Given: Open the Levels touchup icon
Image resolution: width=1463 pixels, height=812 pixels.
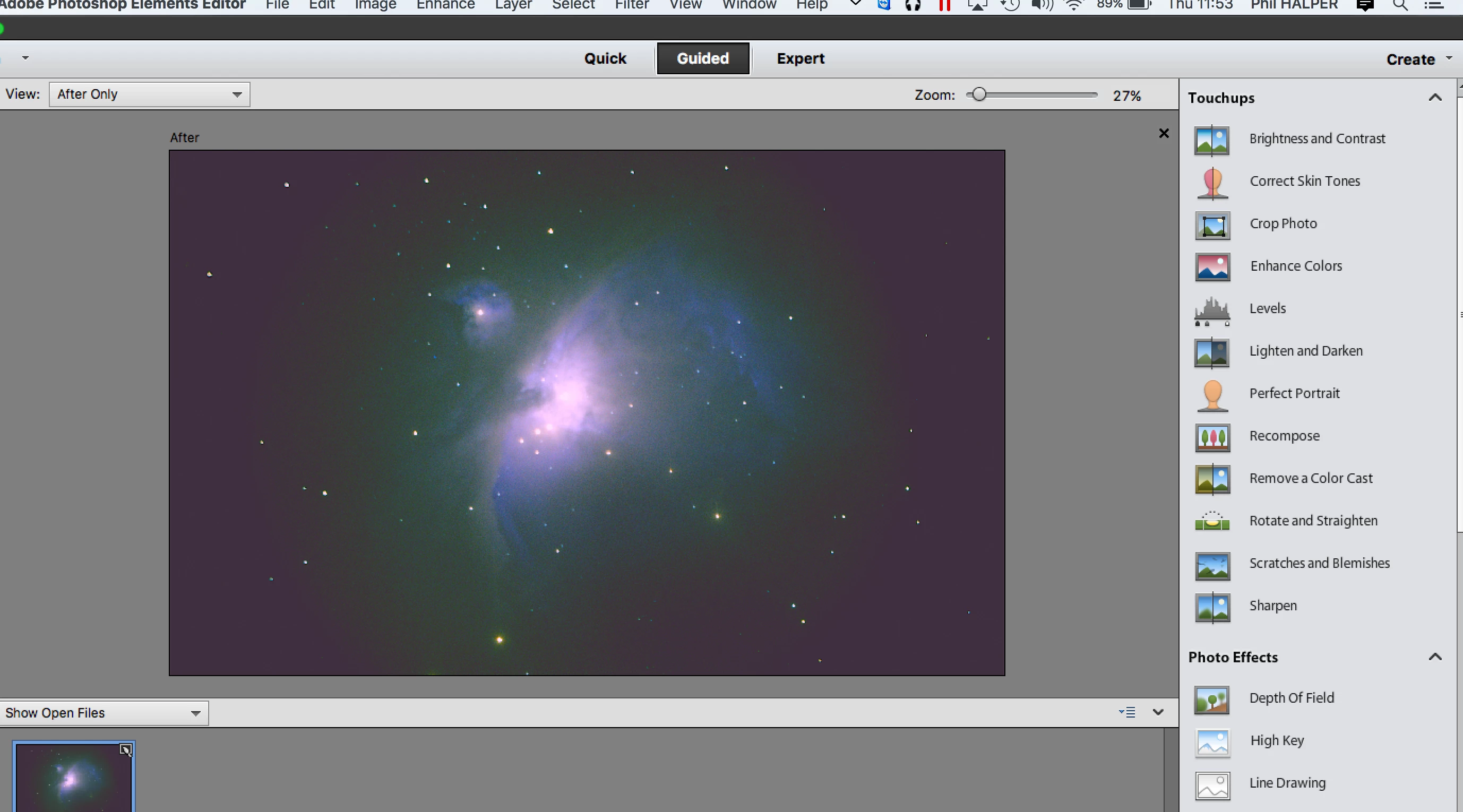Looking at the screenshot, I should point(1212,310).
